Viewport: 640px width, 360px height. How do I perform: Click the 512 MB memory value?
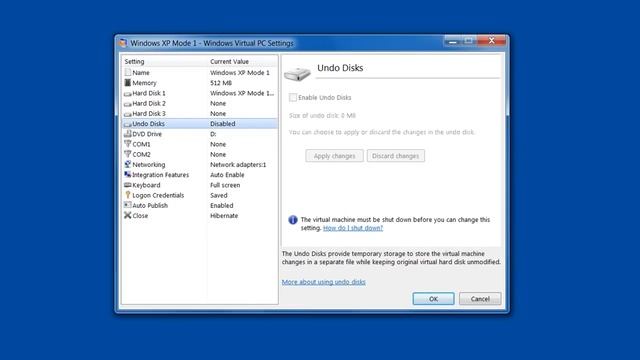(221, 83)
